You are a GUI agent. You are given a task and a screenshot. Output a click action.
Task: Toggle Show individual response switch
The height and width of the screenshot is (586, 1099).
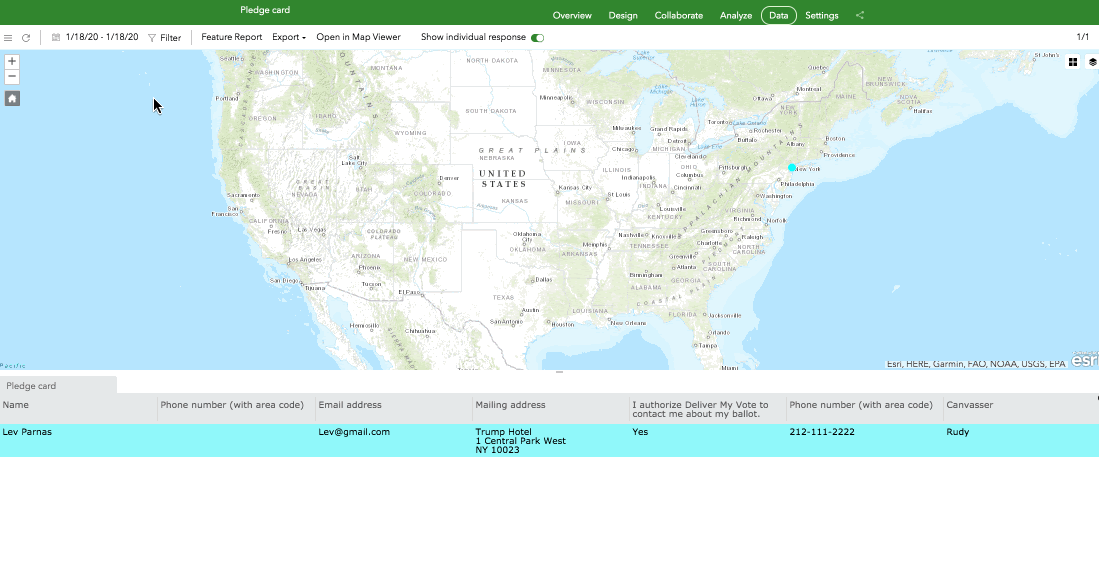(537, 38)
